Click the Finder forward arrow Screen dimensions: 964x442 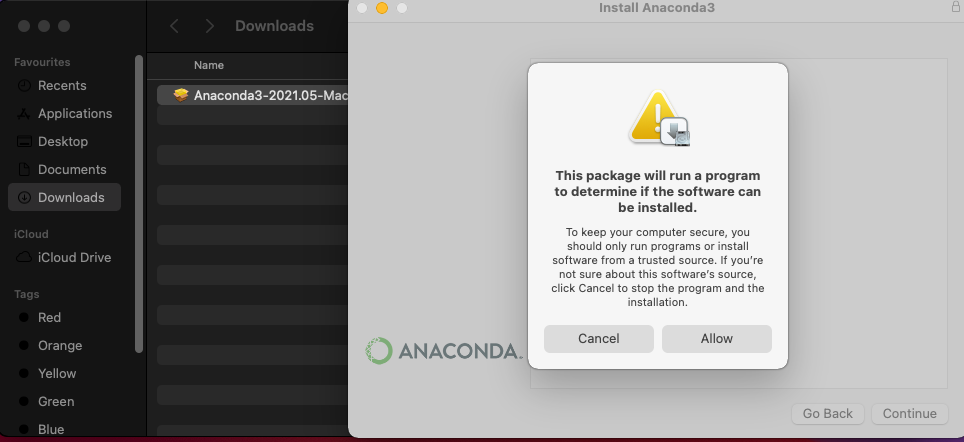(209, 26)
